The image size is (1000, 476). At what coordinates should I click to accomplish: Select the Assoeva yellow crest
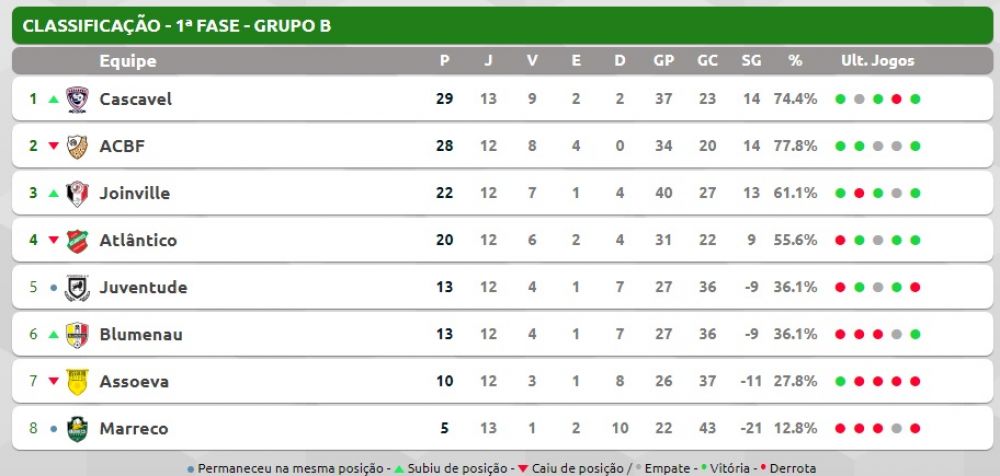77,382
